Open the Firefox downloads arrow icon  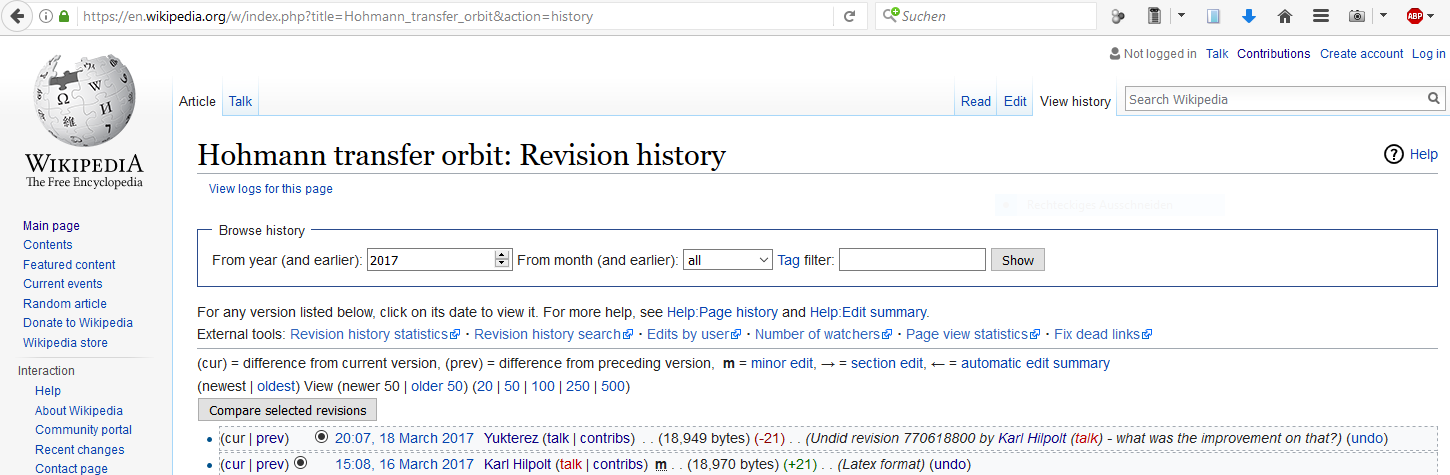[1248, 16]
